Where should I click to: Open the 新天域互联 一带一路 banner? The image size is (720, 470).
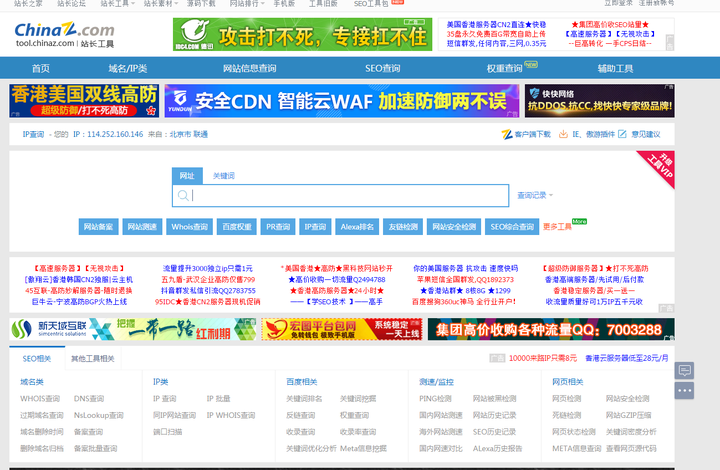133,329
